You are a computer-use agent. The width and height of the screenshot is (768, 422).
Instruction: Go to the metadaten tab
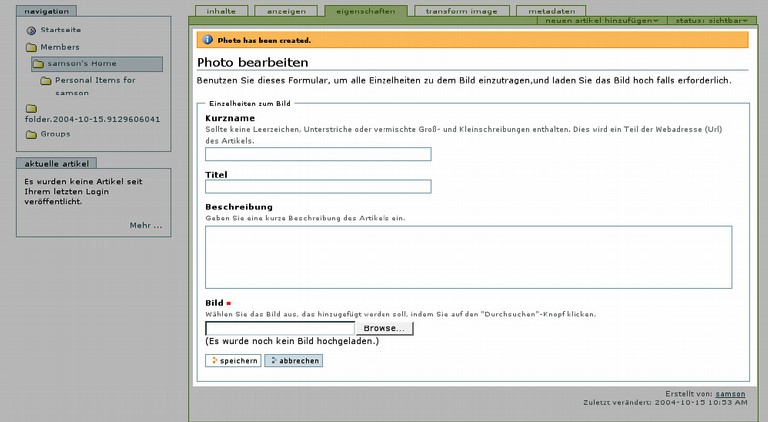[x=551, y=10]
